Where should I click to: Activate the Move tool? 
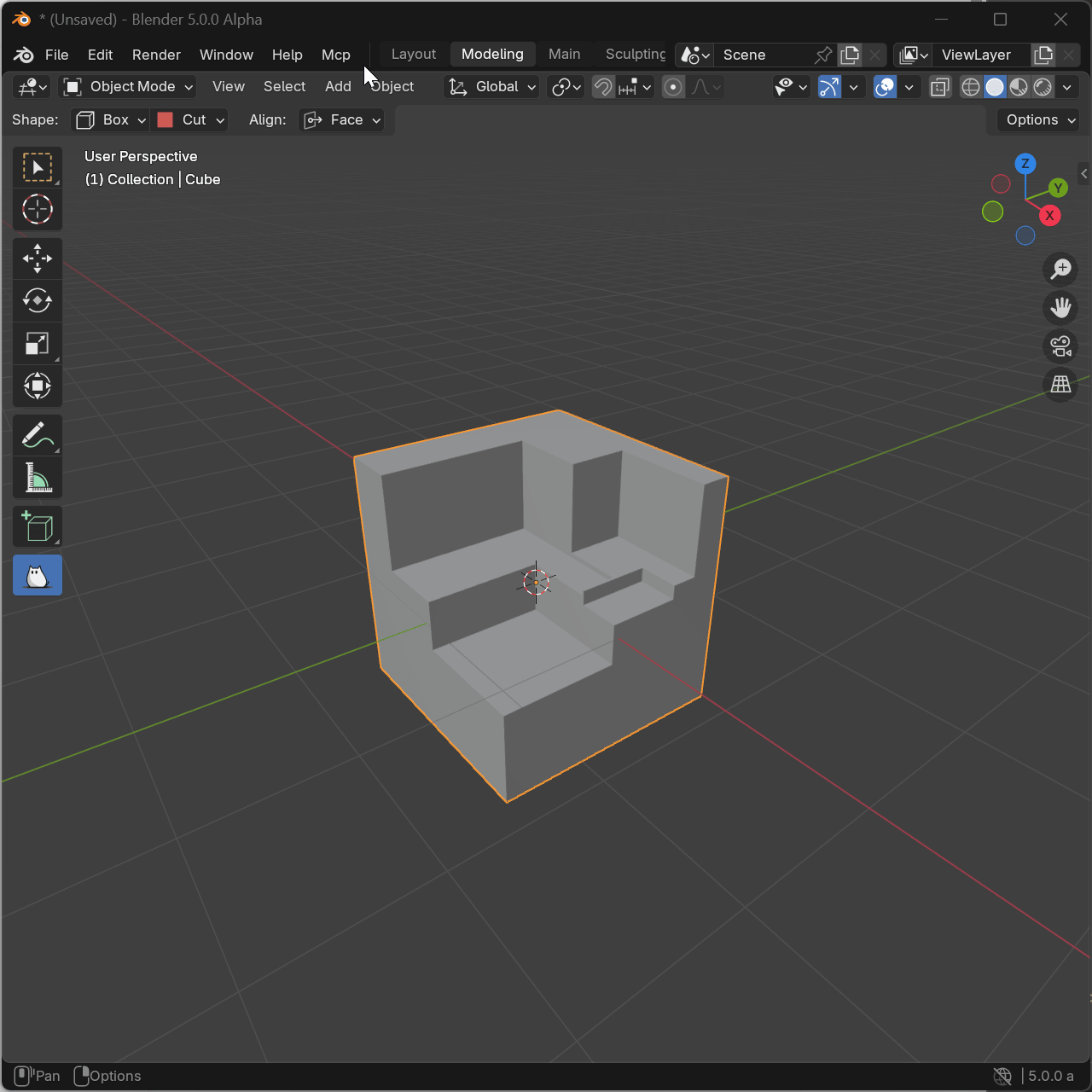(x=38, y=258)
